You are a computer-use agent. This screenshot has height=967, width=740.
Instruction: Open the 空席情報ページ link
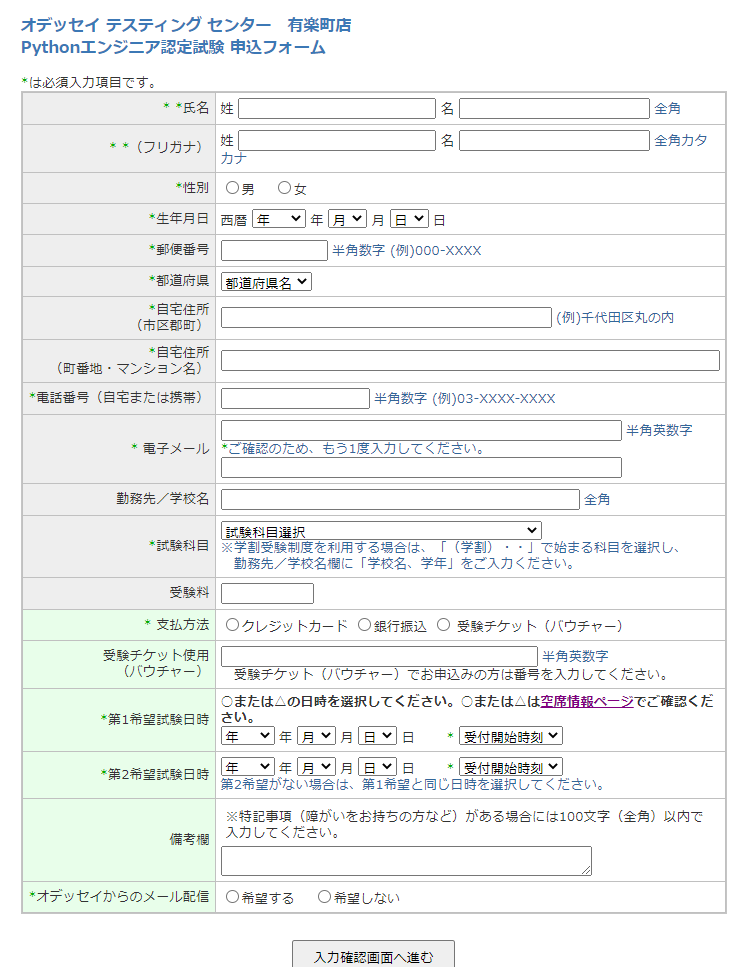tap(586, 701)
